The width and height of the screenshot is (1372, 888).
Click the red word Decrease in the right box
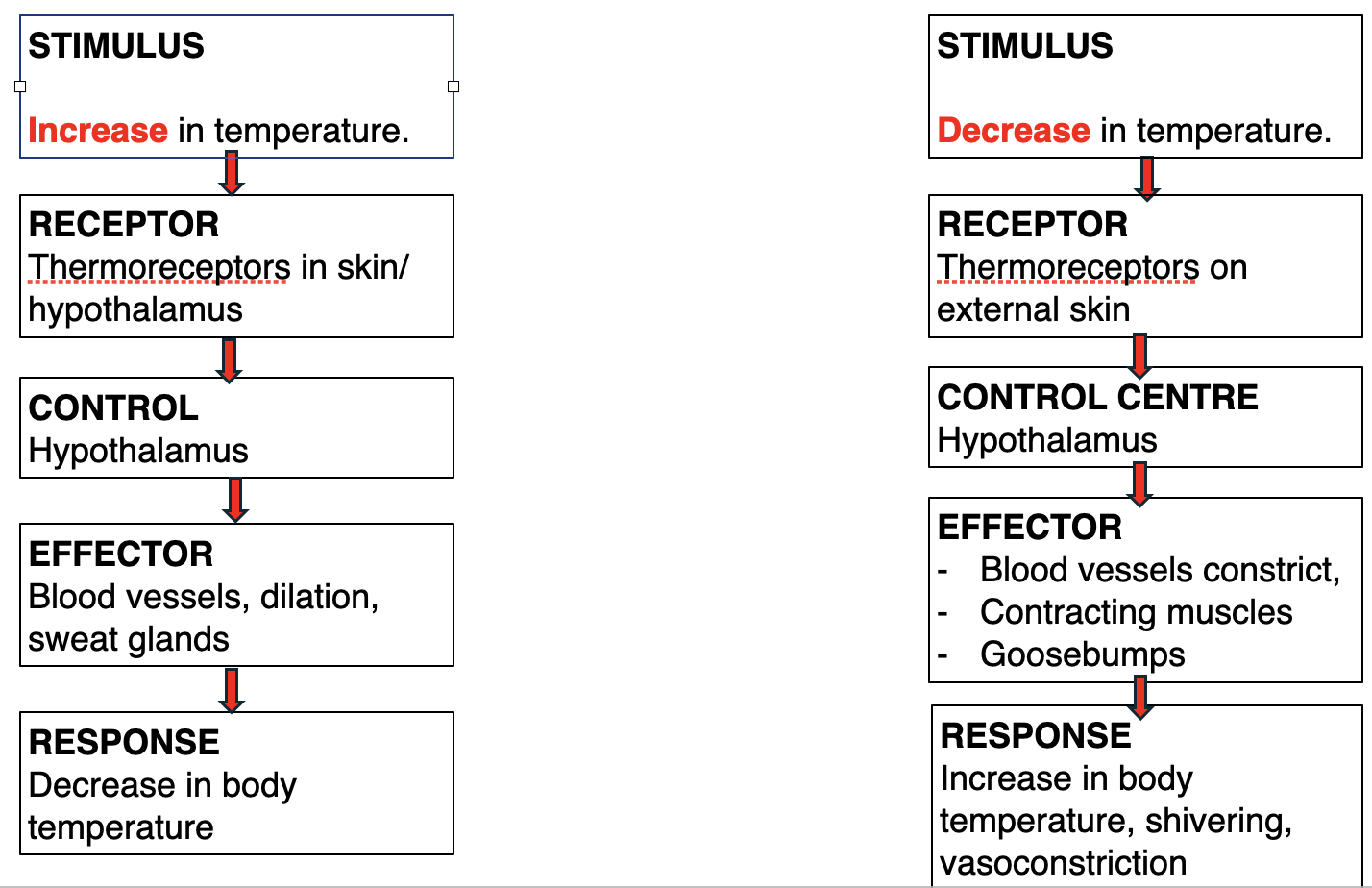point(1014,130)
